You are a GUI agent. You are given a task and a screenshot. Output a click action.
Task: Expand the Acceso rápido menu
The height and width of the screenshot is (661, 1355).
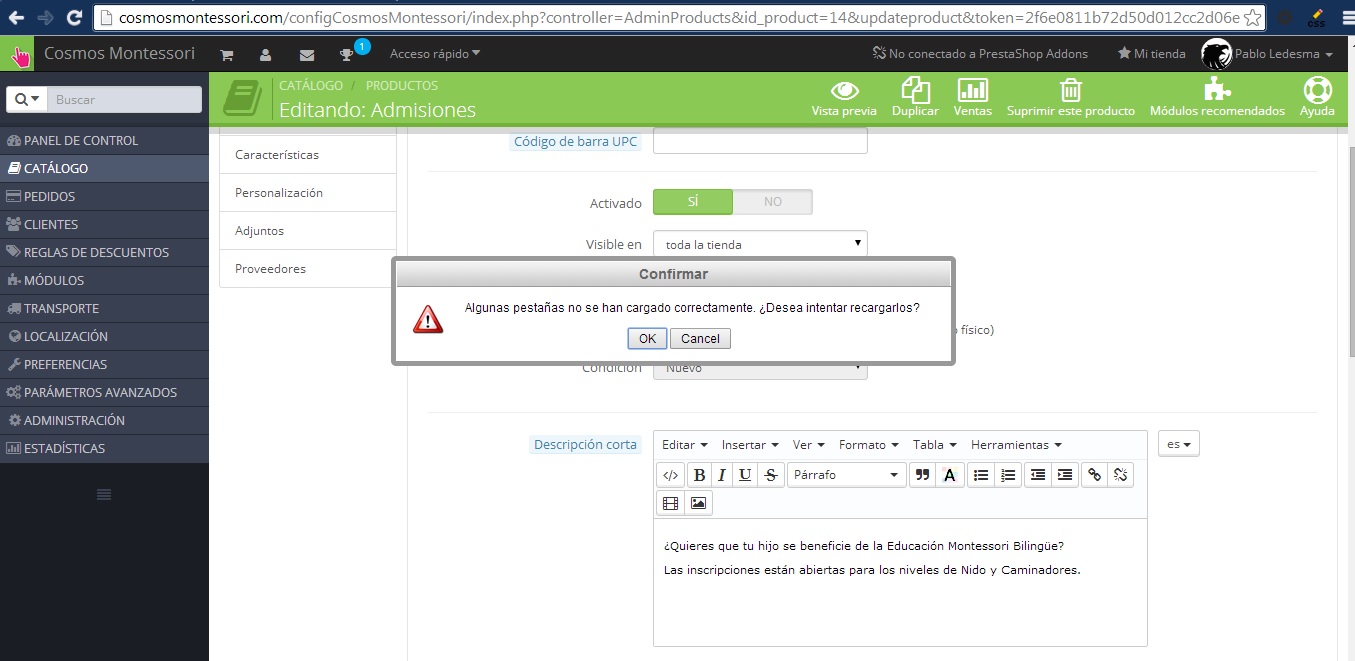click(435, 53)
